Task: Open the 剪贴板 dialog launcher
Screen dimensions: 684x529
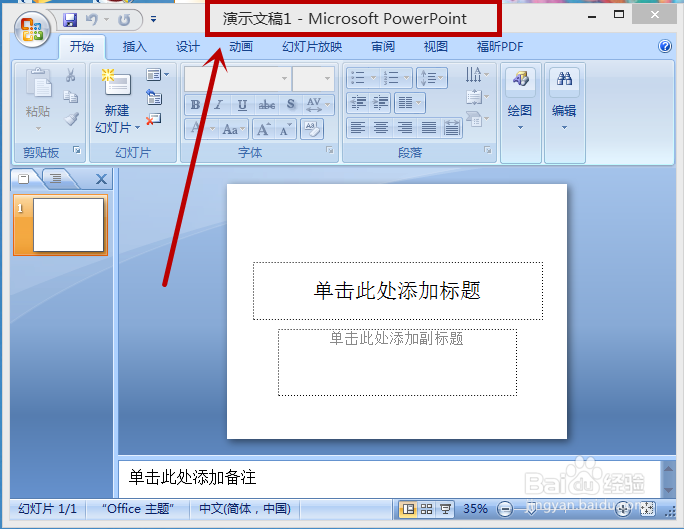Action: coord(77,150)
